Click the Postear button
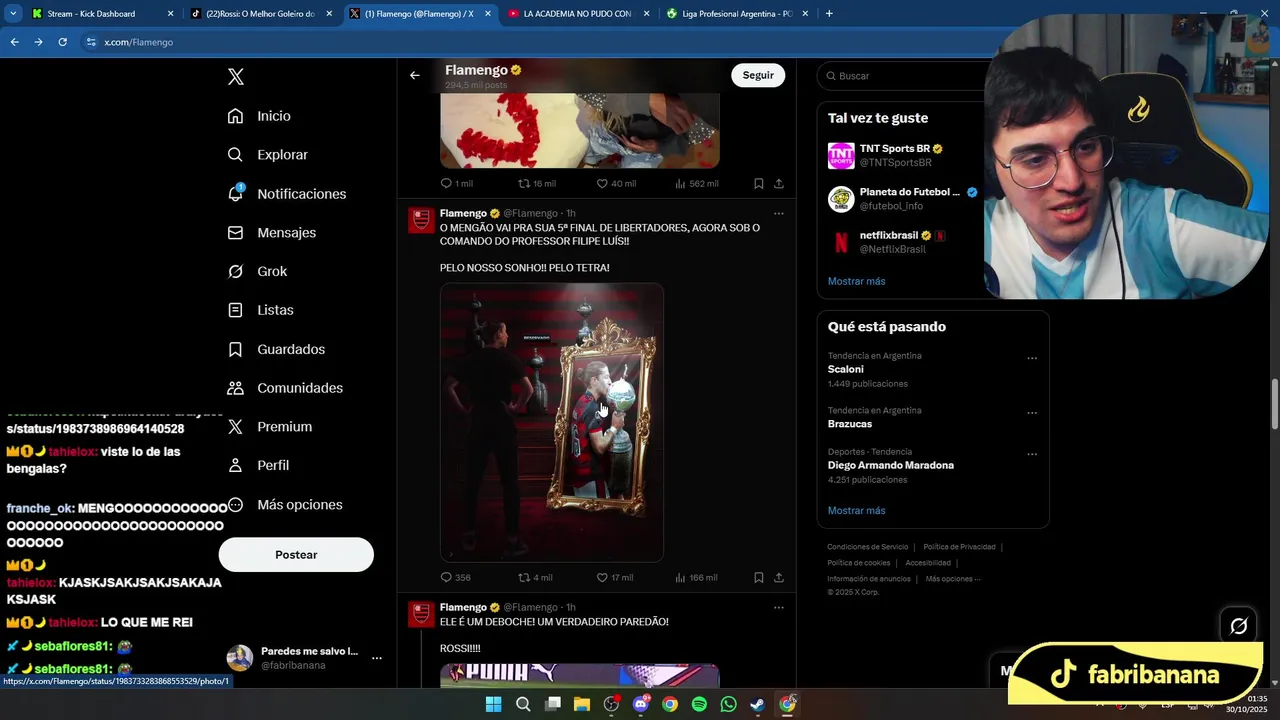The height and width of the screenshot is (720, 1280). click(296, 555)
